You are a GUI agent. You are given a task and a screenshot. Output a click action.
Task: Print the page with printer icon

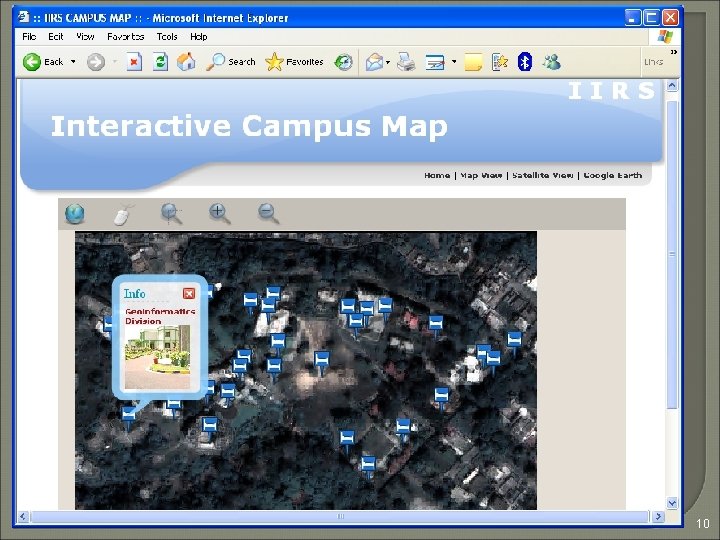coord(405,62)
